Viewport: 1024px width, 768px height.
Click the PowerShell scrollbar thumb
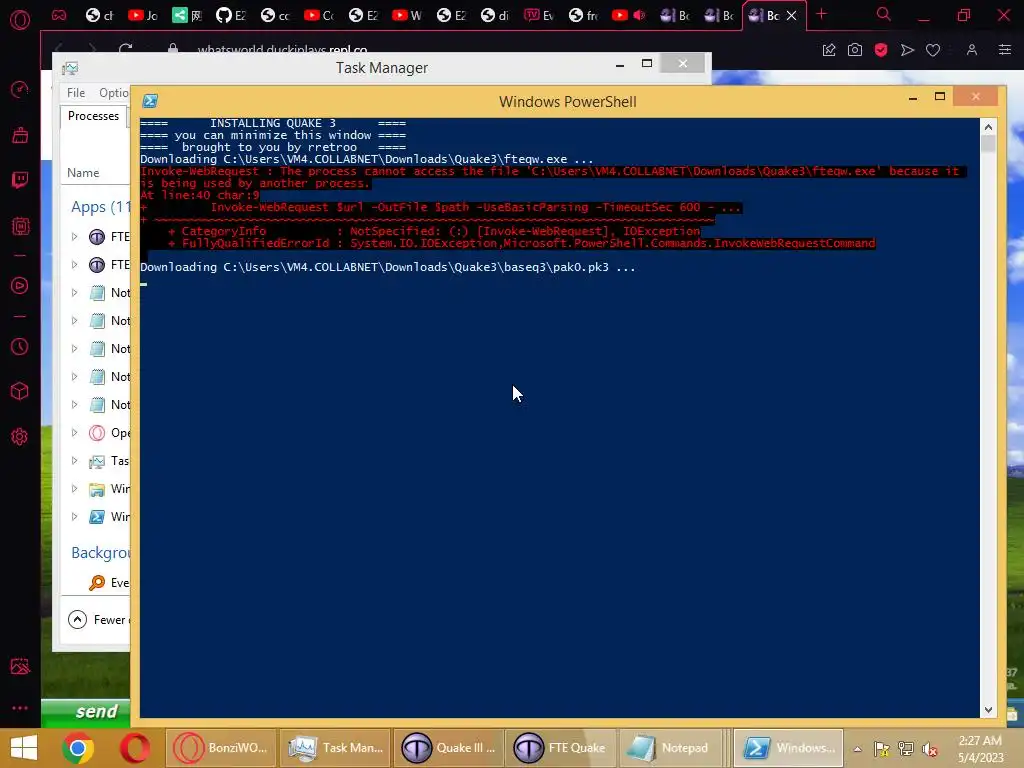pyautogui.click(x=988, y=144)
